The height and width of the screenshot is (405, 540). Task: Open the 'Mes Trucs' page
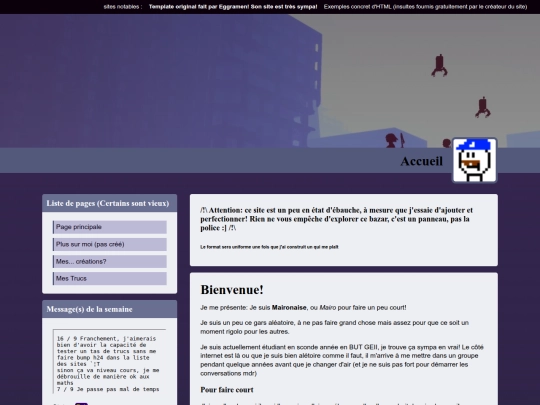pos(110,278)
